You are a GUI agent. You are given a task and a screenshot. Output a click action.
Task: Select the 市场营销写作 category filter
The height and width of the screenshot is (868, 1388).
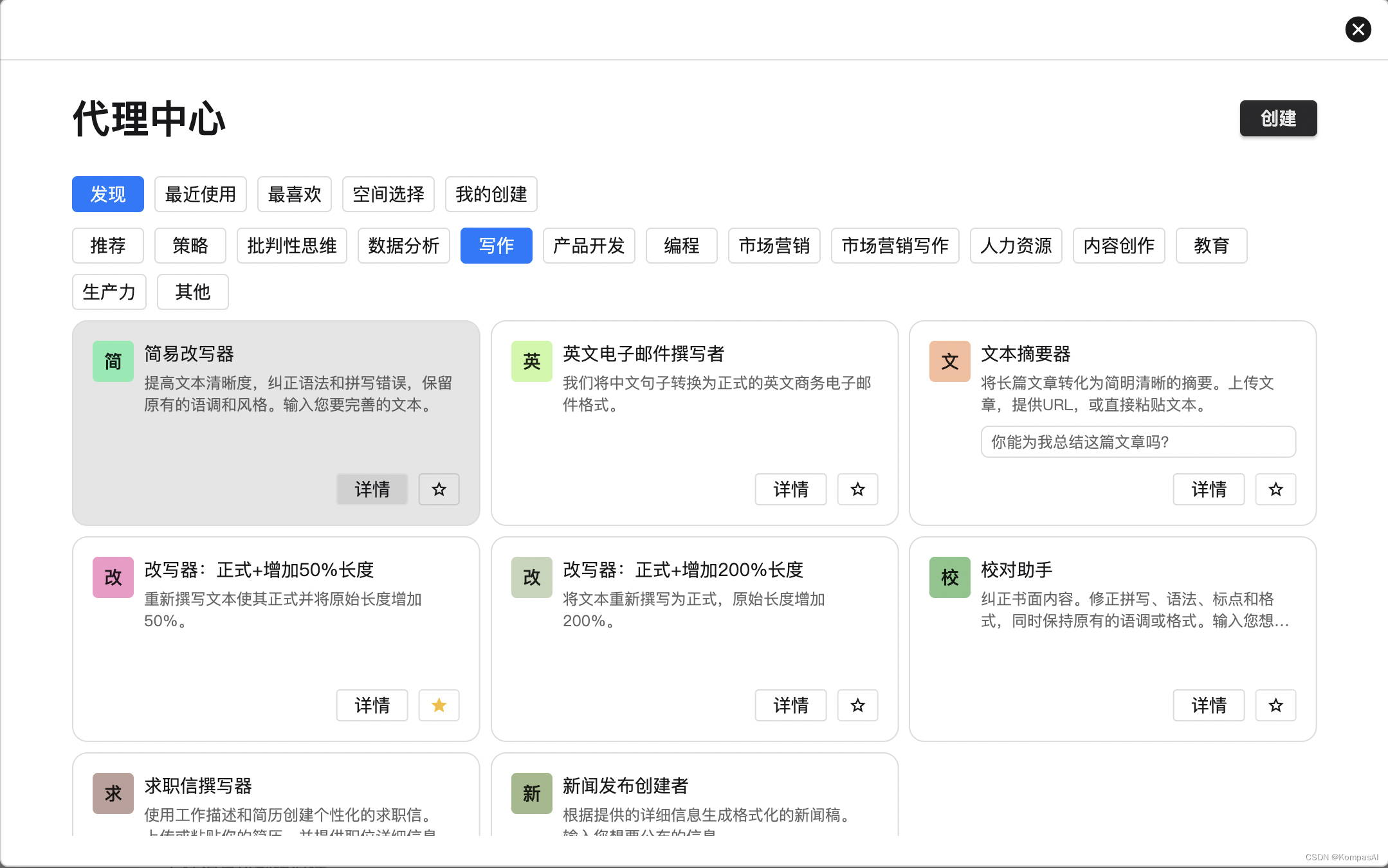[895, 246]
